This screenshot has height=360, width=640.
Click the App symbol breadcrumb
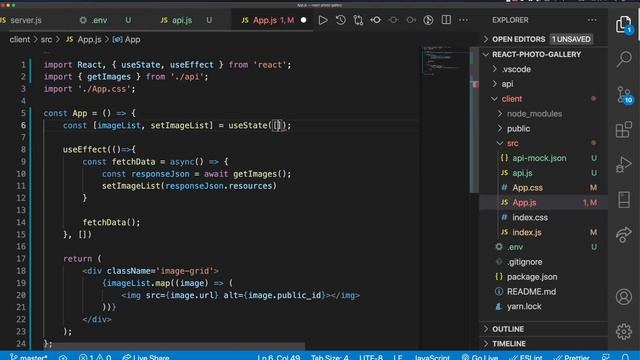coord(127,40)
